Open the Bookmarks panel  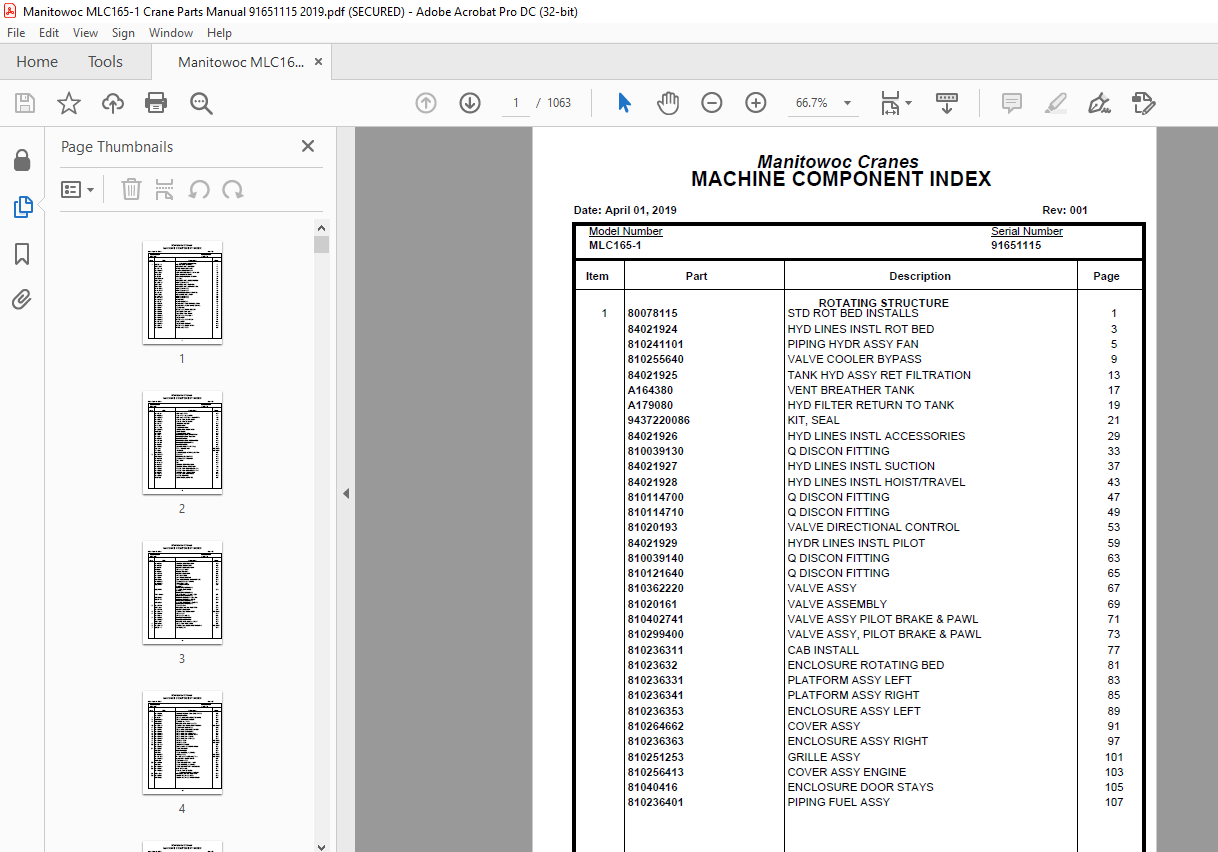pyautogui.click(x=22, y=254)
